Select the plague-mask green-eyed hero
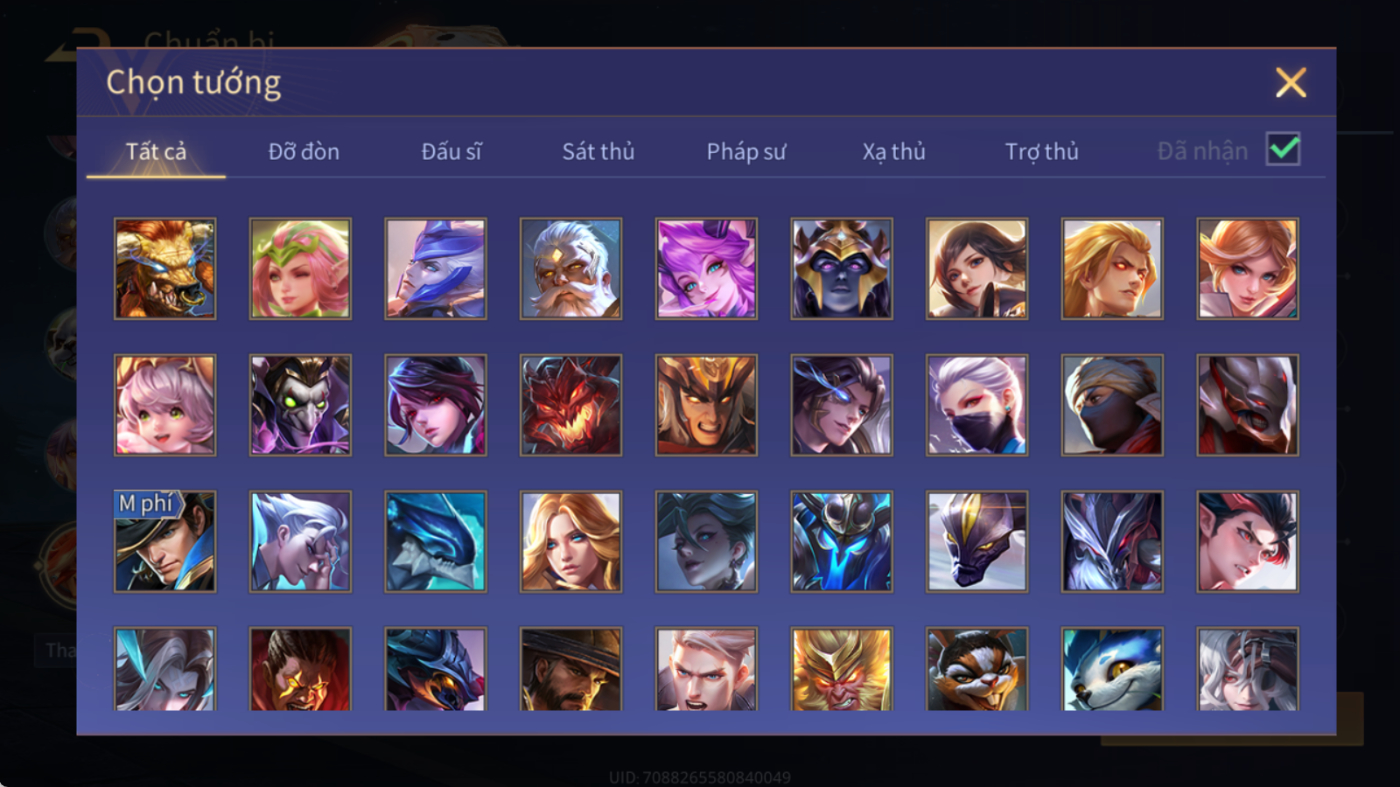This screenshot has height=787, width=1400. pyautogui.click(x=300, y=405)
